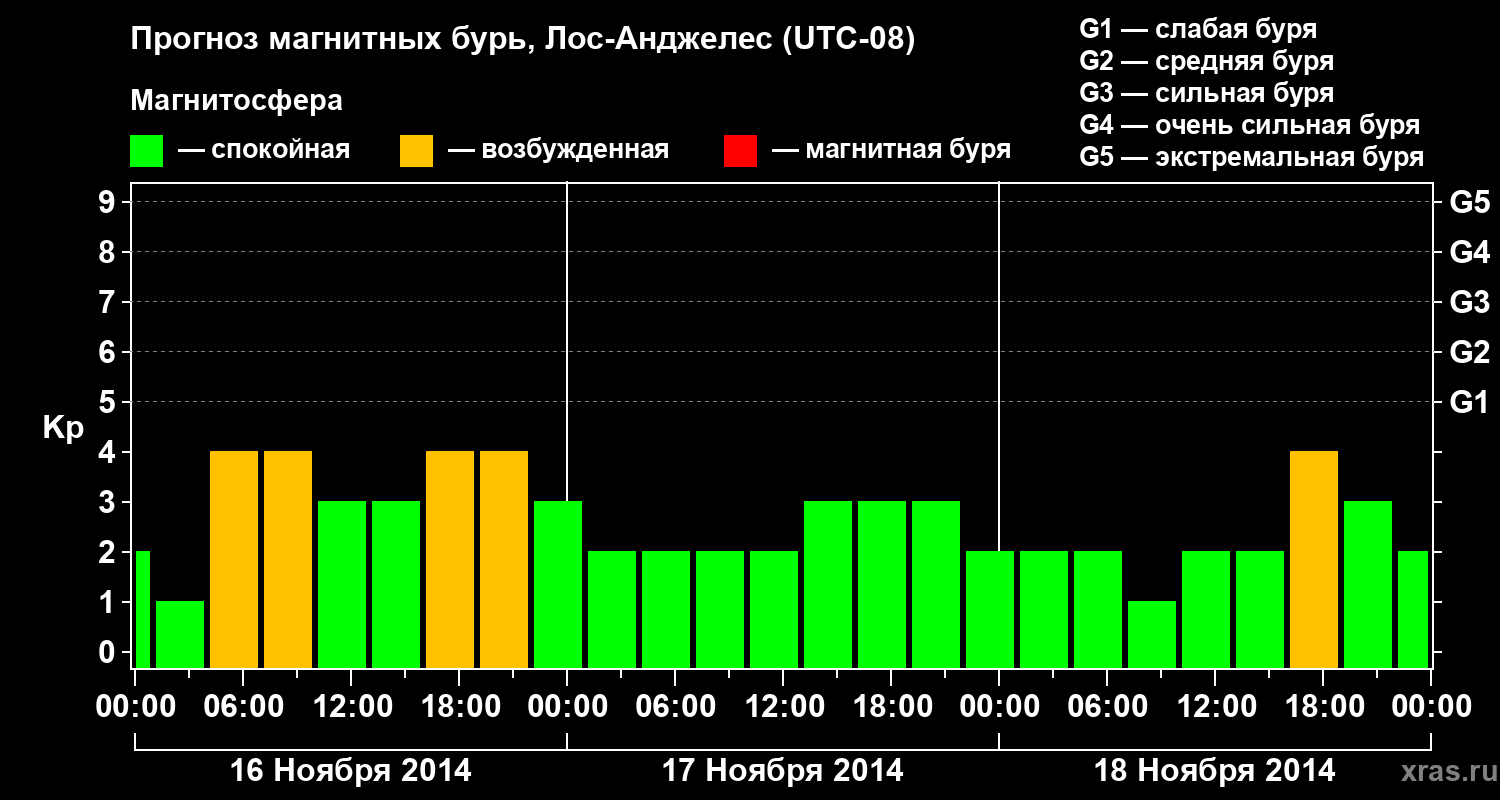The width and height of the screenshot is (1500, 800).
Task: Click the 'G1' marker on the right axis
Action: [1470, 403]
